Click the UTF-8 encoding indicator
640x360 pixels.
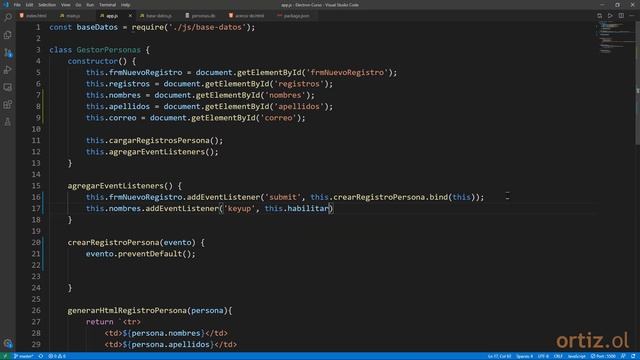coord(543,356)
